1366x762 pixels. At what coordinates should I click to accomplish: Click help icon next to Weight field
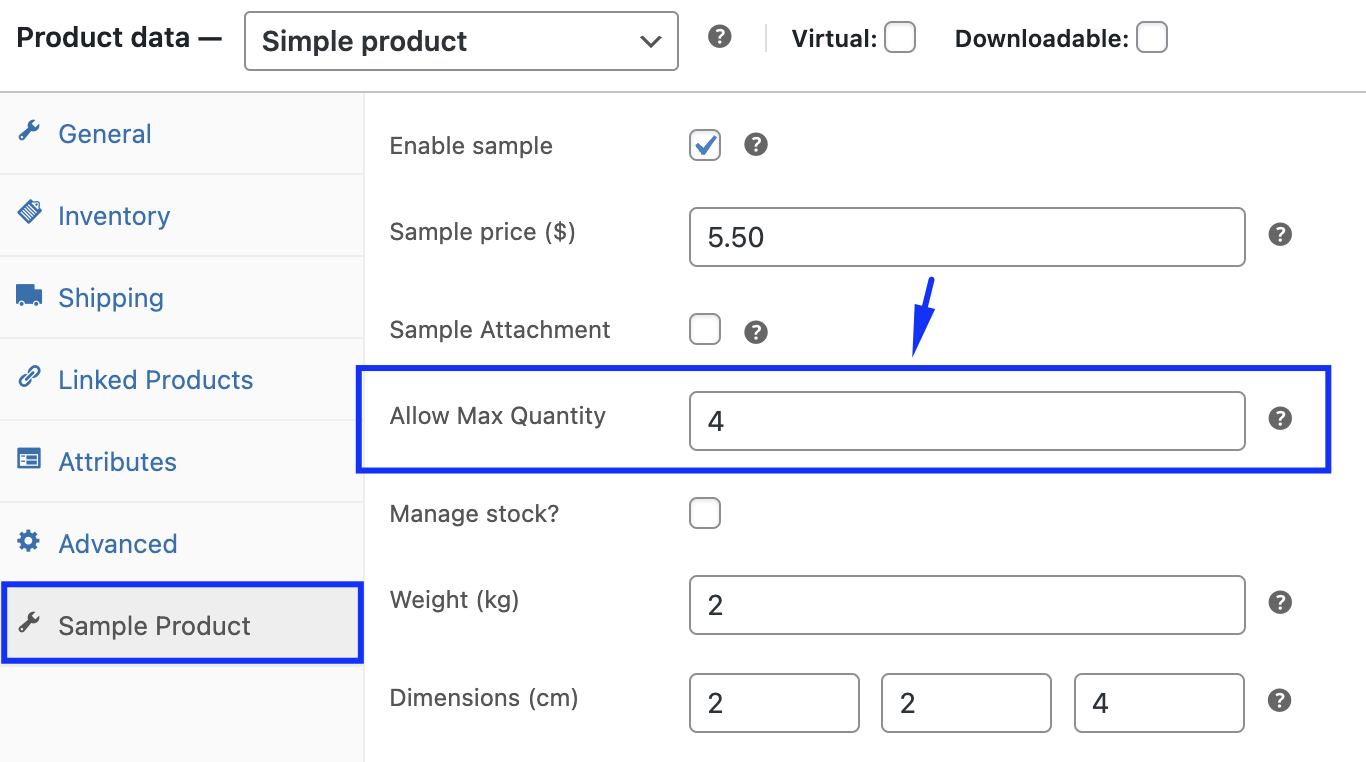1280,603
